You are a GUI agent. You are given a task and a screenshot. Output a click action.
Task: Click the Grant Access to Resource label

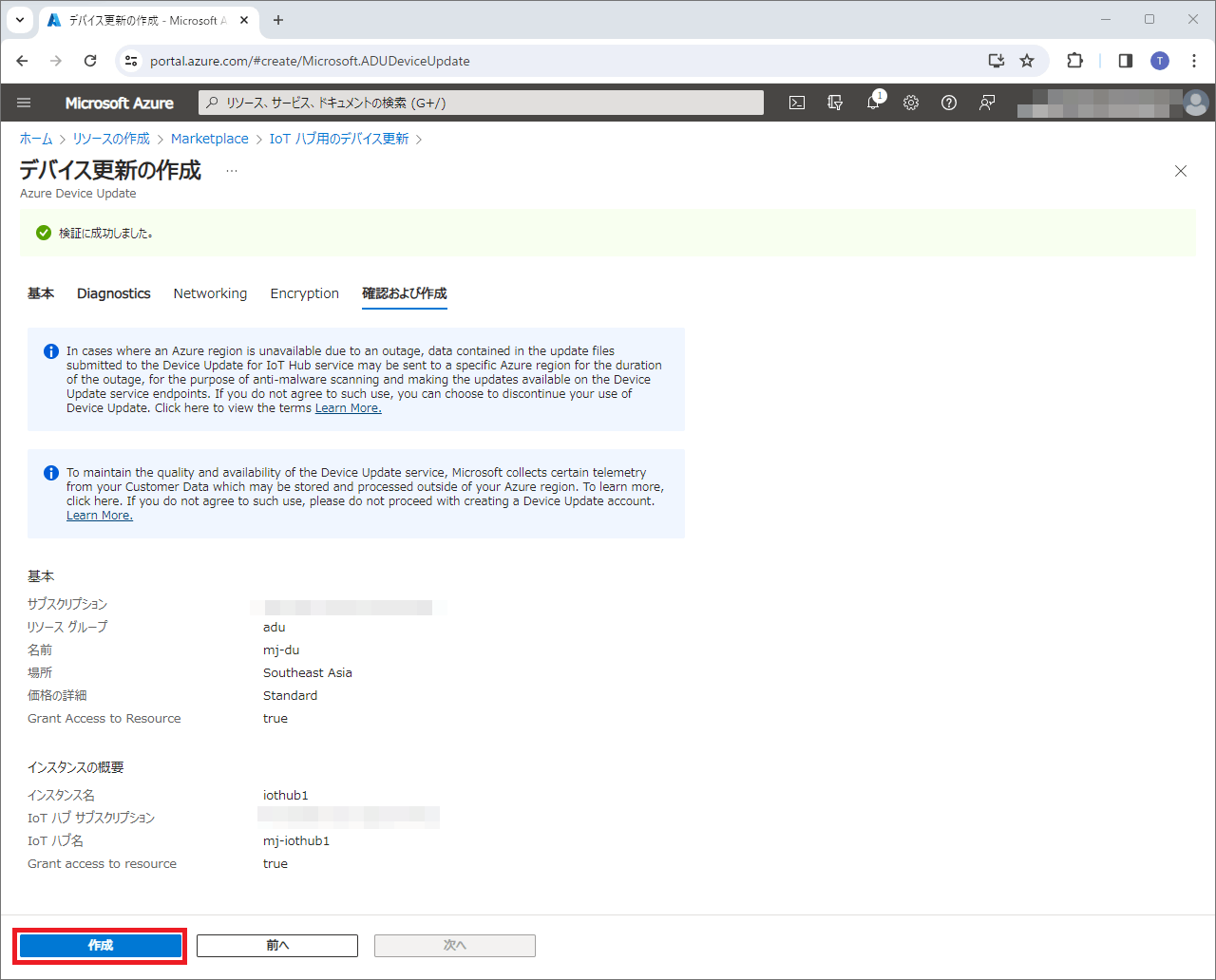[104, 718]
